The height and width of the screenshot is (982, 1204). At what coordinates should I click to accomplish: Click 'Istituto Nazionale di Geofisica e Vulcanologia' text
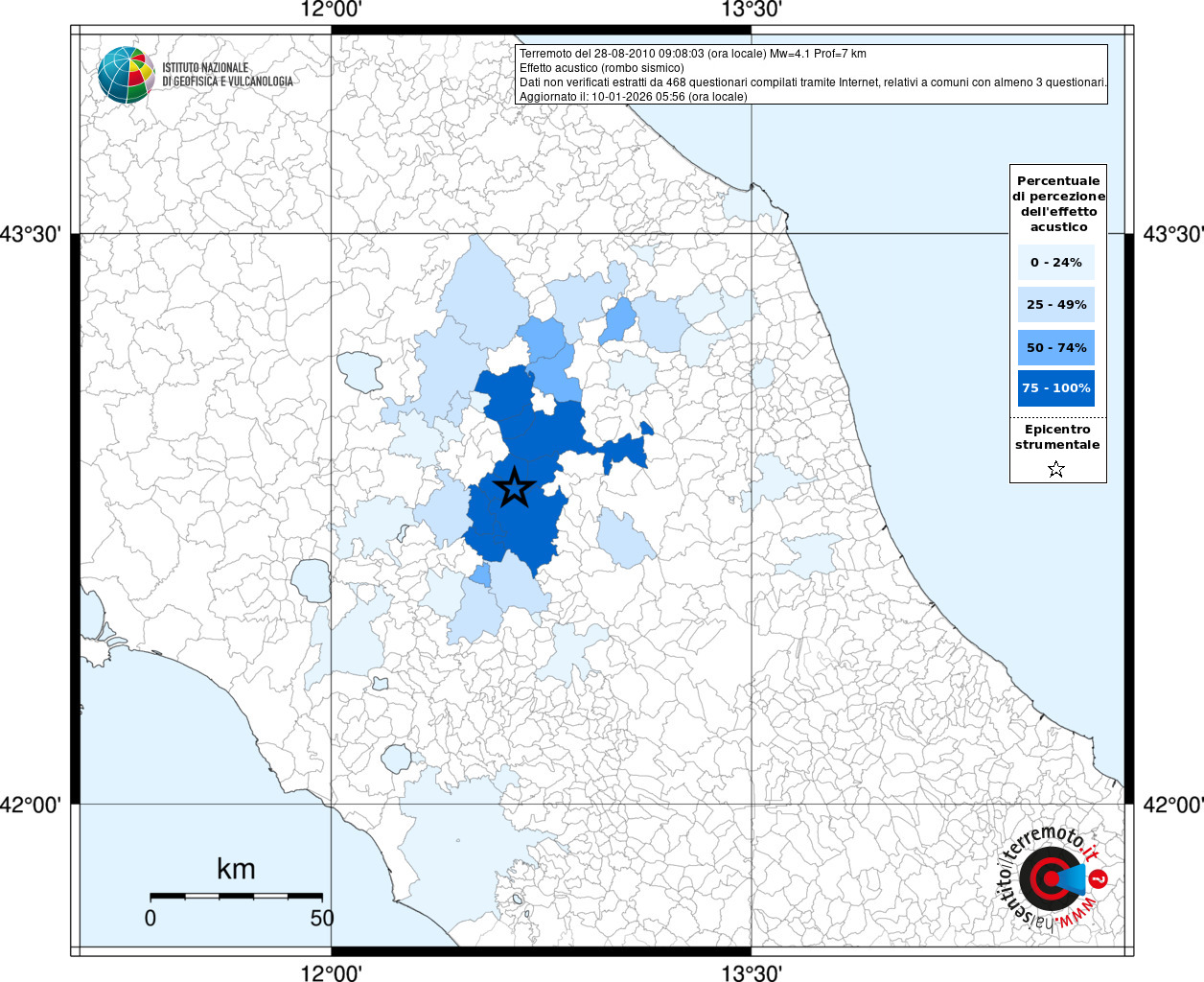pyautogui.click(x=227, y=75)
